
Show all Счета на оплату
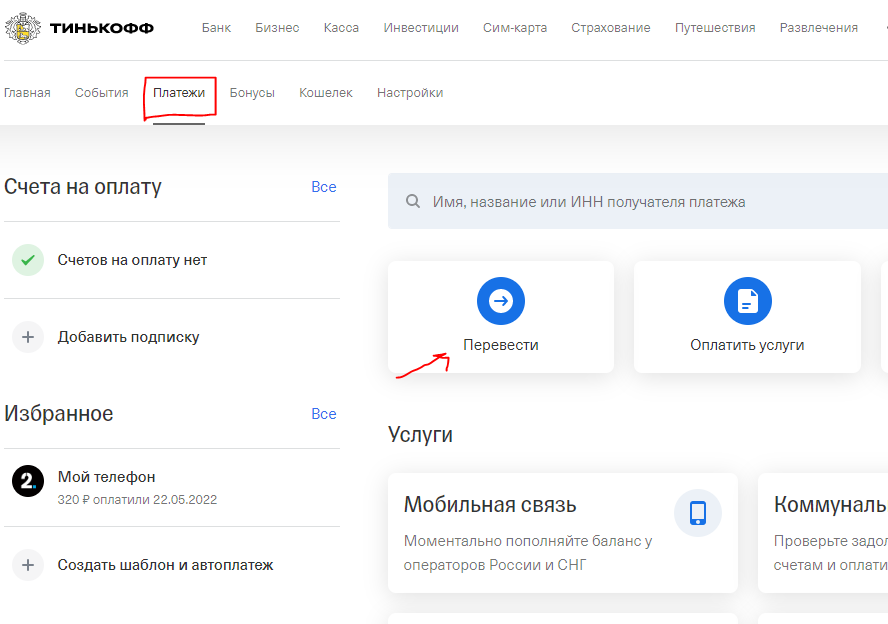[323, 187]
